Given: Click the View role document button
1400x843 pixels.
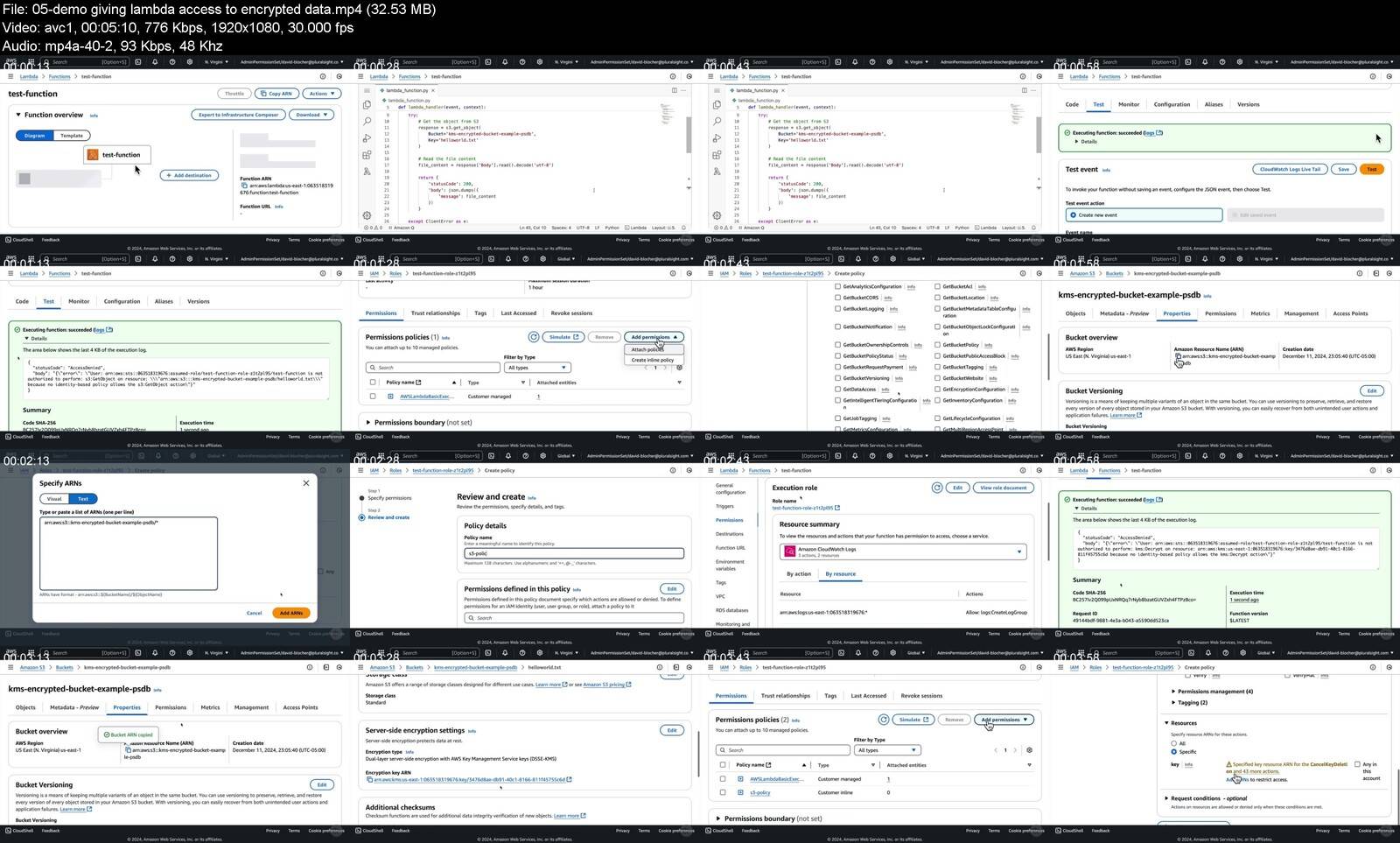Looking at the screenshot, I should (1004, 488).
